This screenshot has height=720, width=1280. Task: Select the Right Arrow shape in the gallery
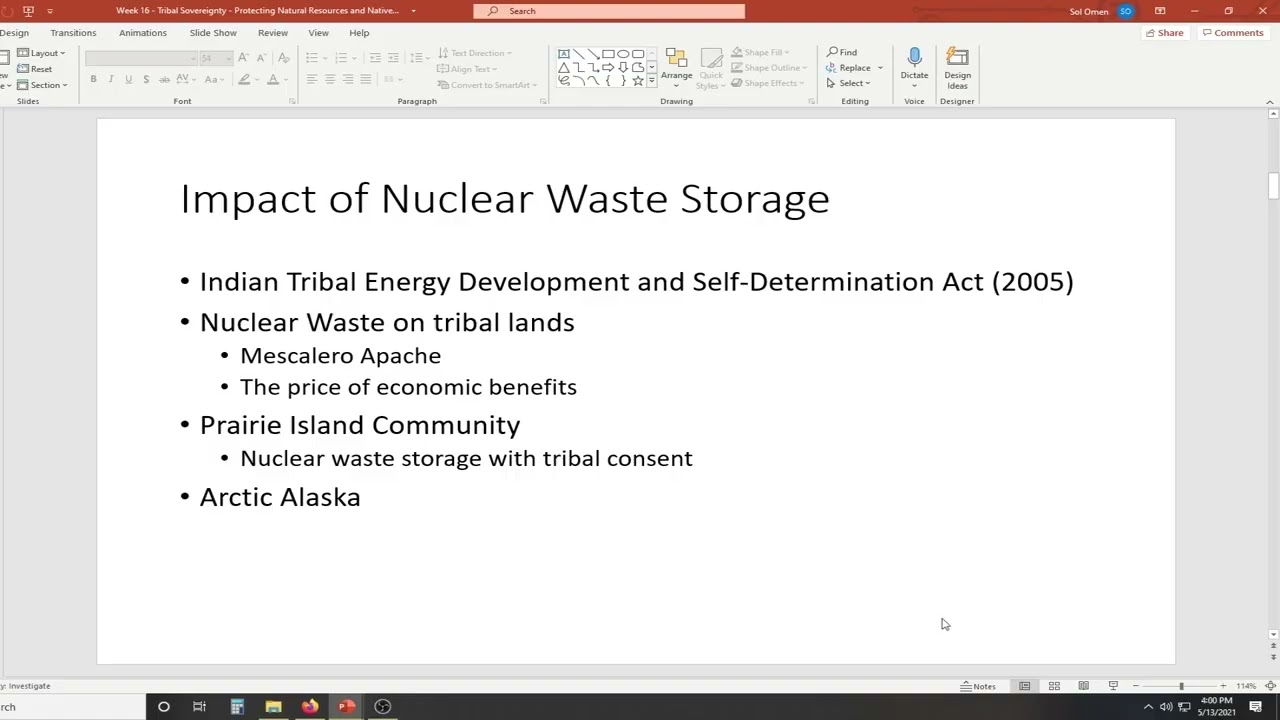point(608,67)
